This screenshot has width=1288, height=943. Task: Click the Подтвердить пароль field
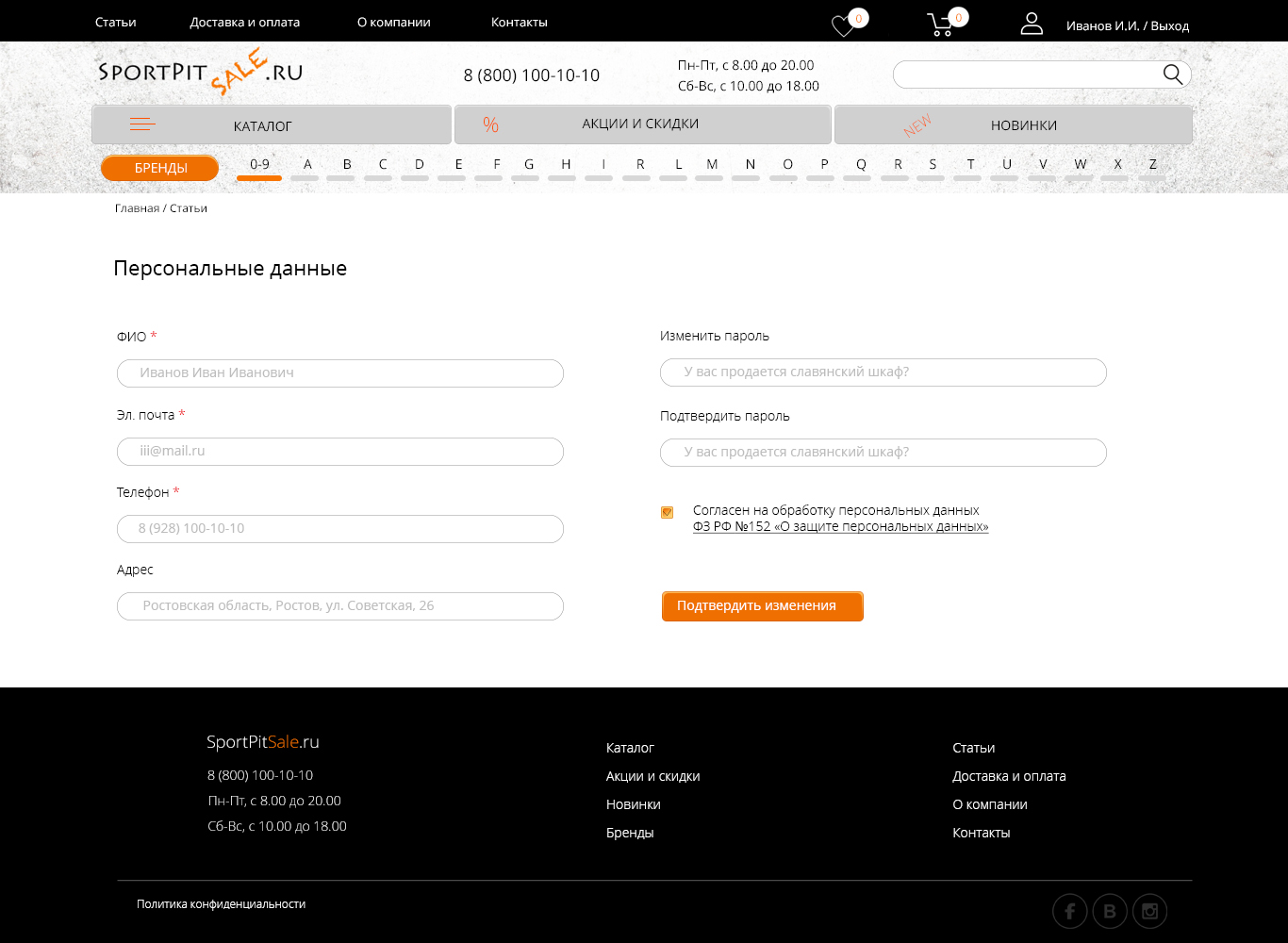point(883,453)
